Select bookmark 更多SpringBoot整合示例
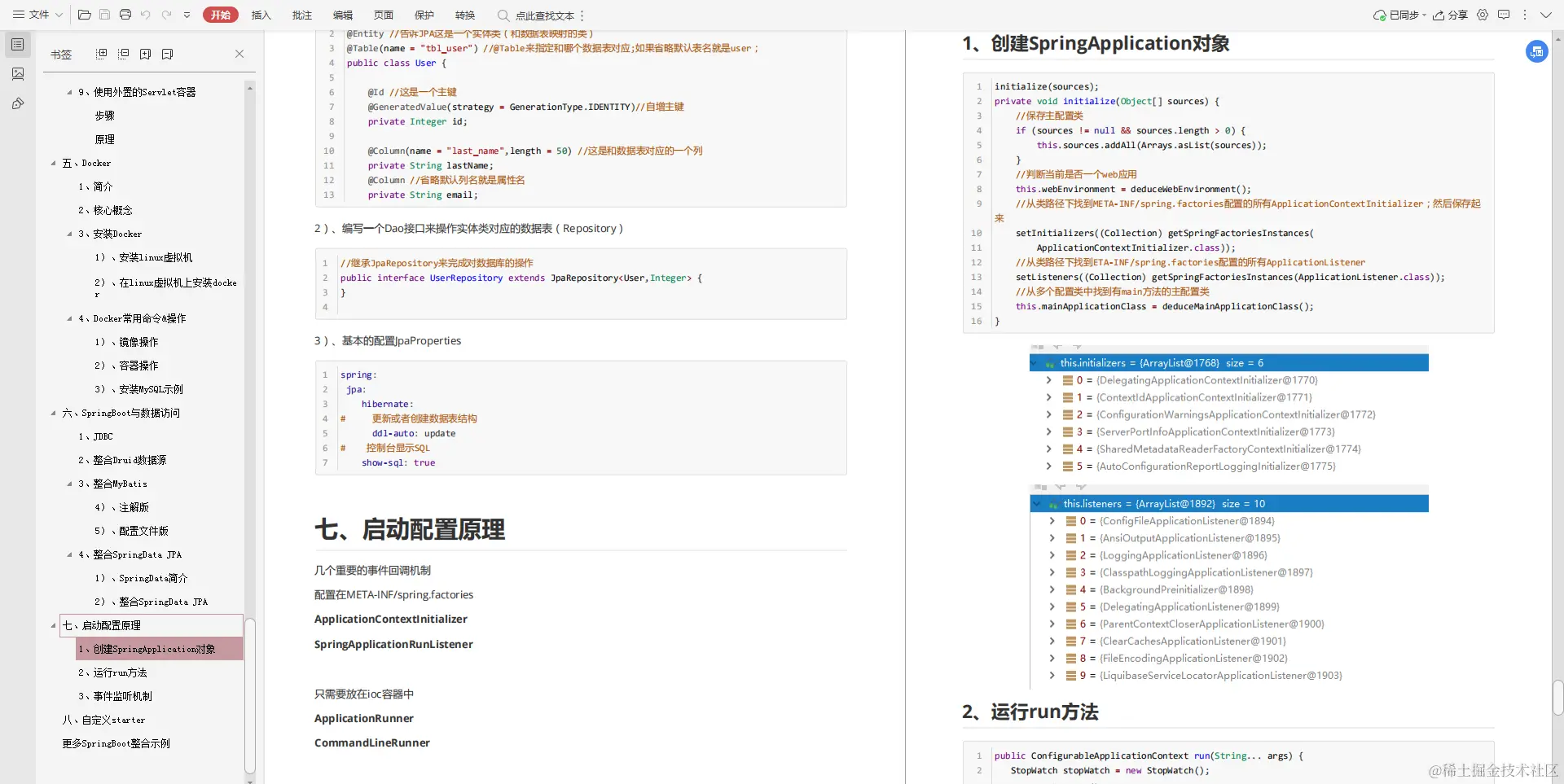The image size is (1564, 784). [116, 743]
